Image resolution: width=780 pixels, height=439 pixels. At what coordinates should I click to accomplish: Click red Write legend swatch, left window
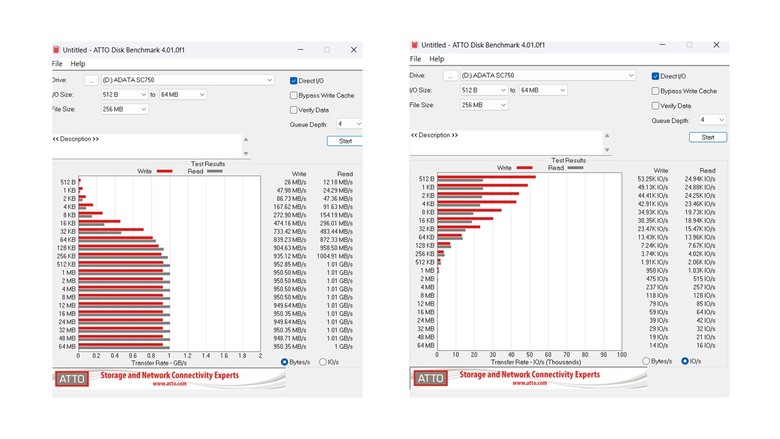coord(165,171)
